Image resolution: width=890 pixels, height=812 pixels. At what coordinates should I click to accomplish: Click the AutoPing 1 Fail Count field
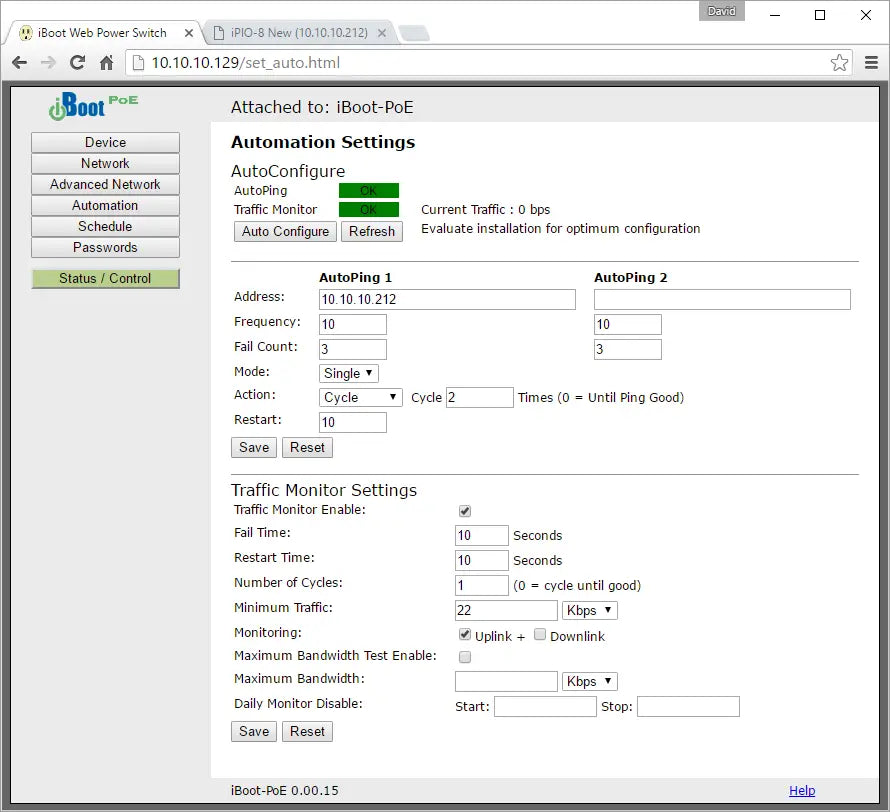[352, 350]
